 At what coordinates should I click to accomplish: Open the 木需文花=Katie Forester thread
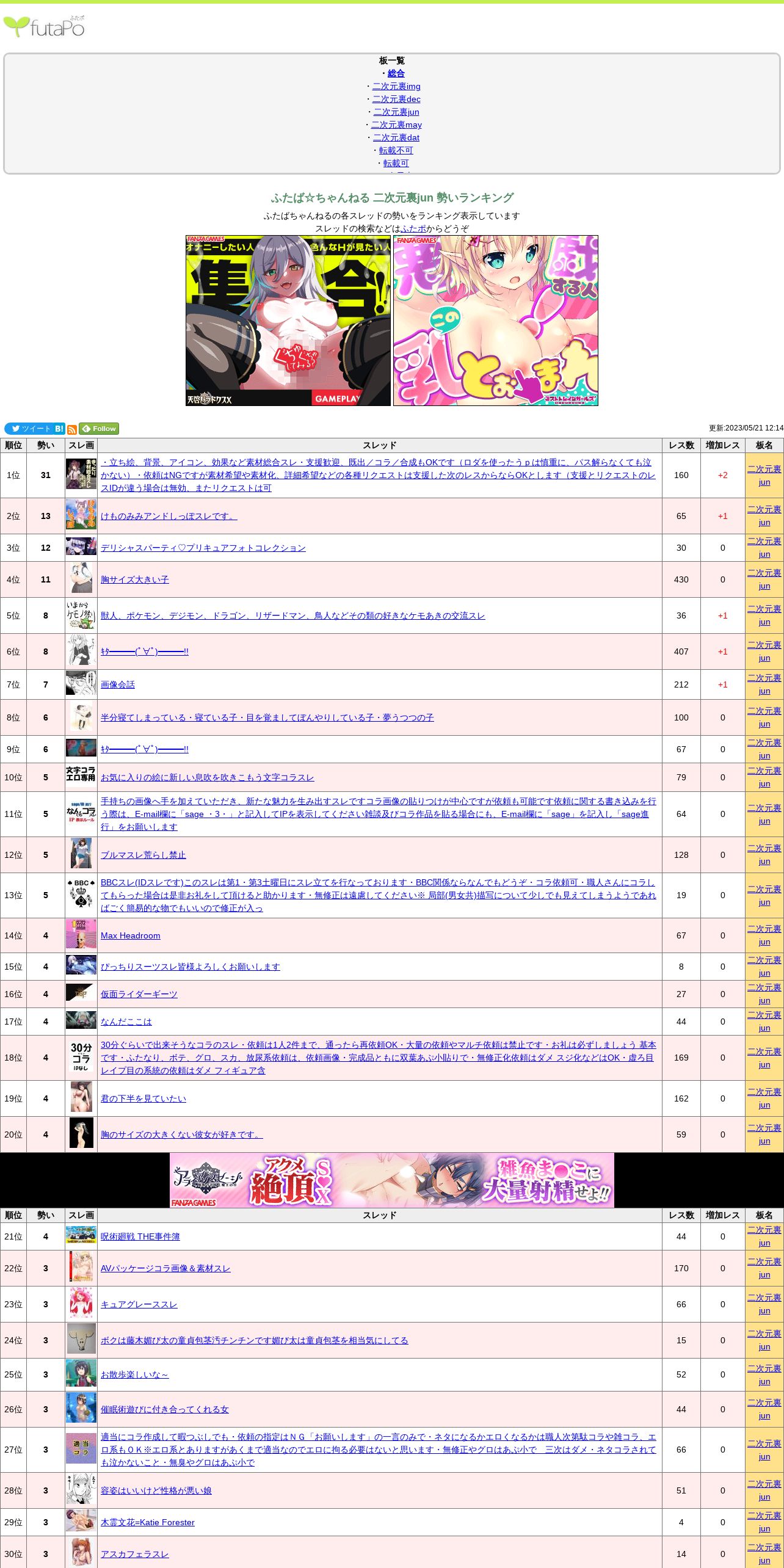click(148, 1522)
